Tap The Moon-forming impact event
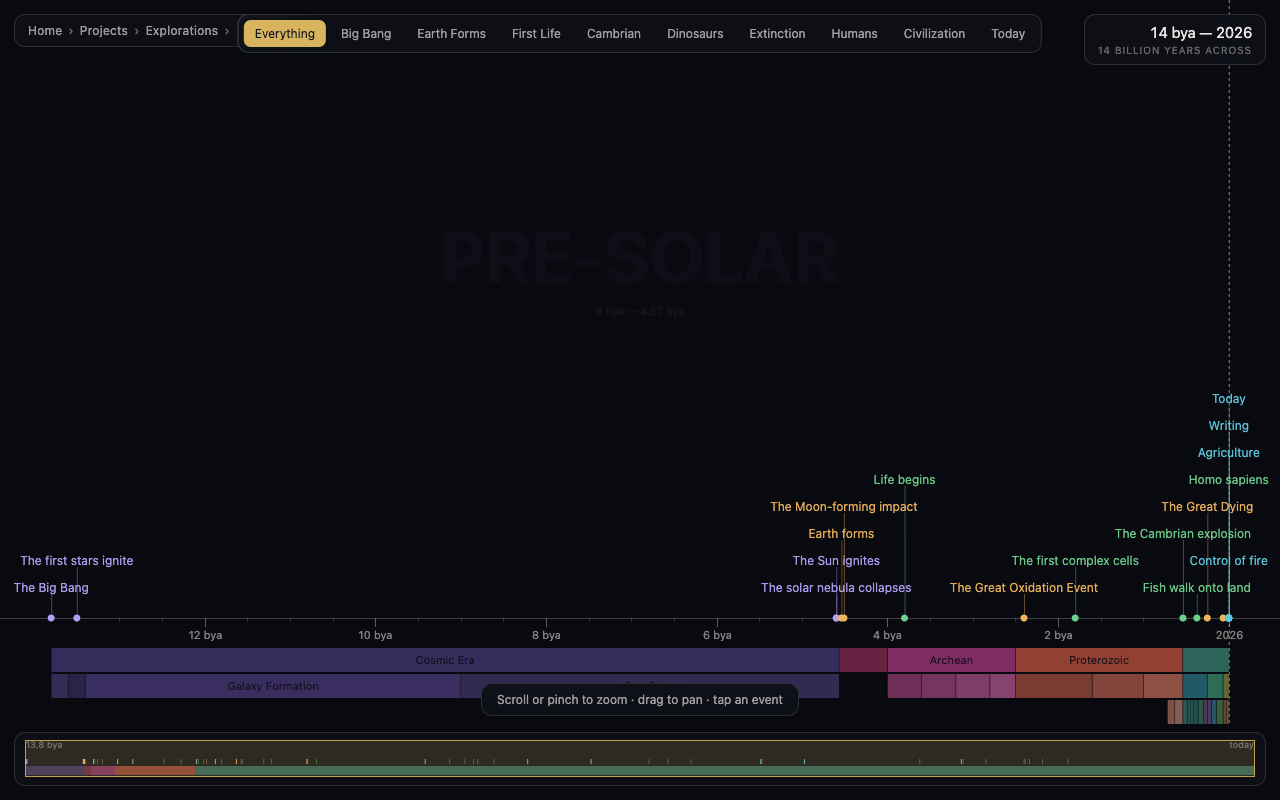Screen dimensions: 1280x800 pos(844,507)
